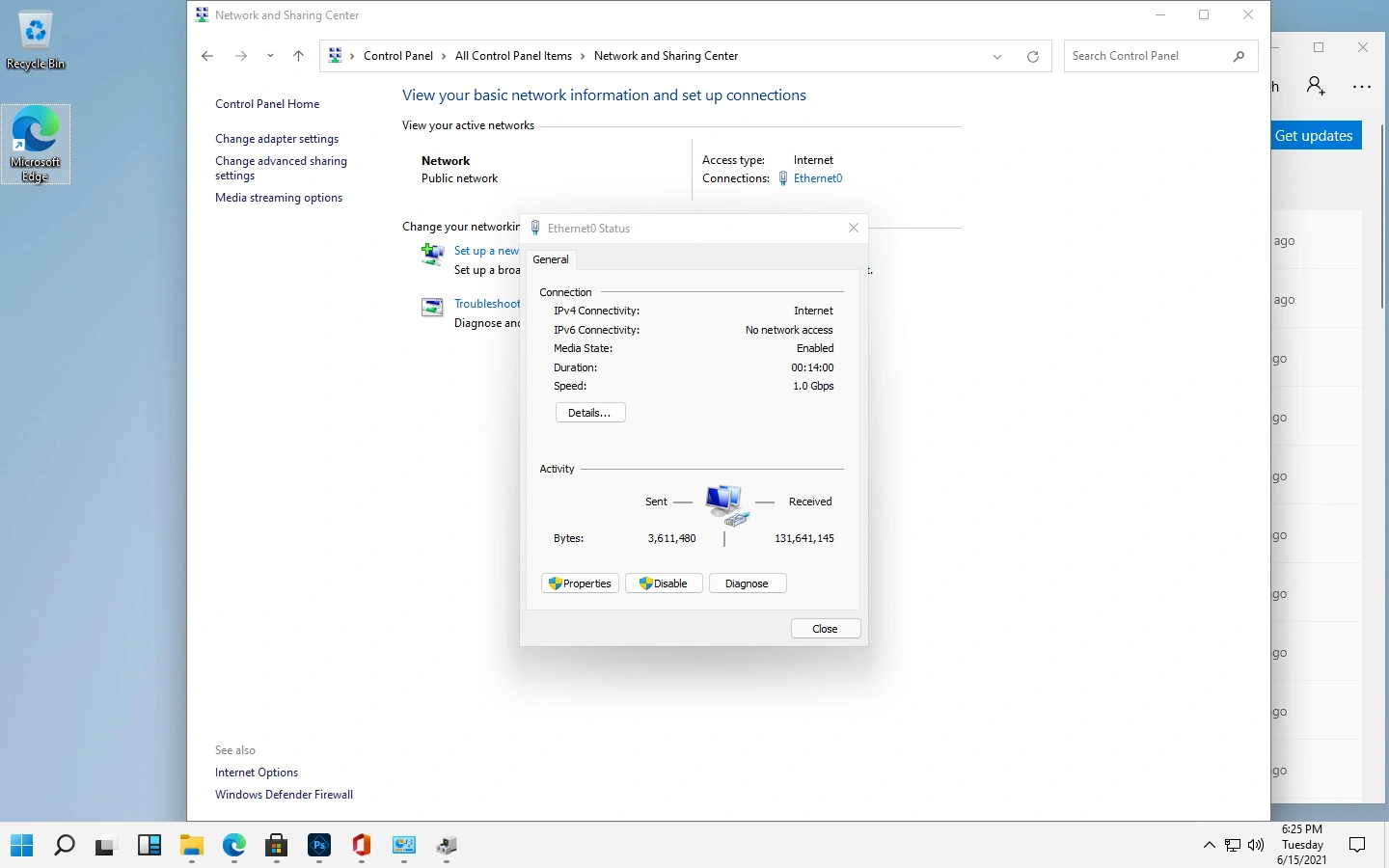Open Widgets on taskbar

[150, 846]
